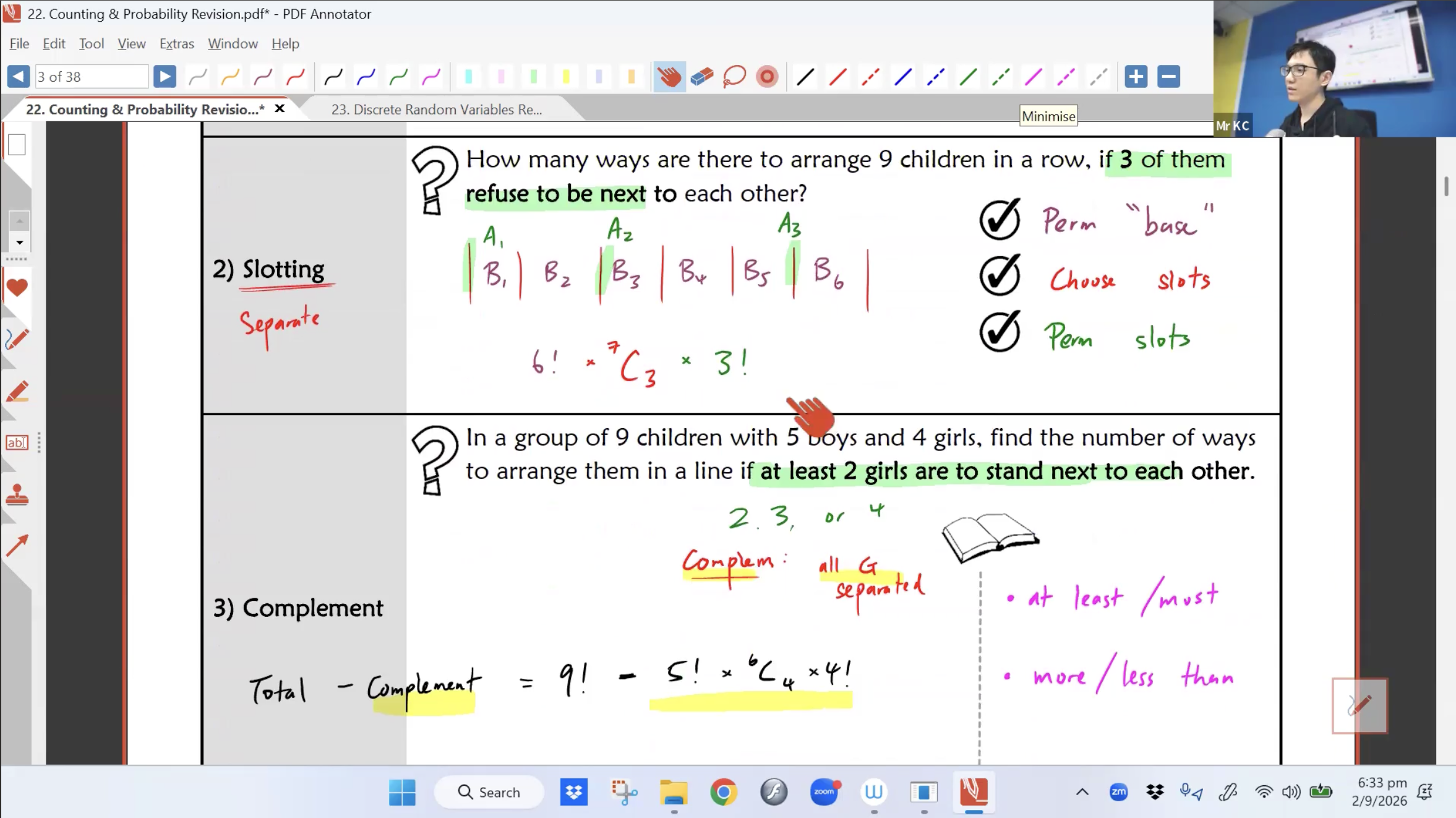Open Google Chrome from the taskbar
The height and width of the screenshot is (818, 1456).
(x=724, y=792)
